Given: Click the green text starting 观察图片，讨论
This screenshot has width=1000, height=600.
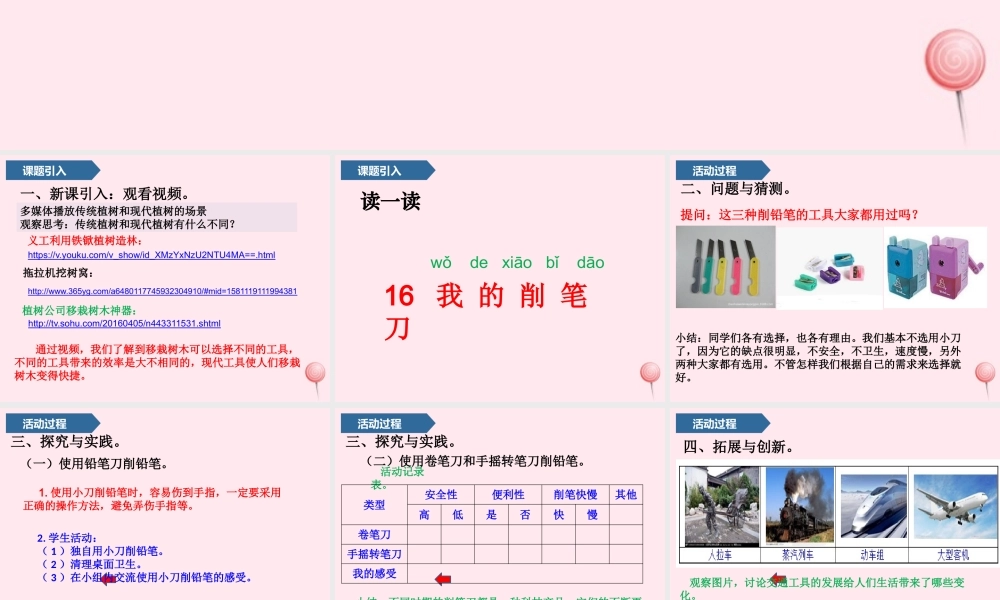Looking at the screenshot, I should (823, 588).
